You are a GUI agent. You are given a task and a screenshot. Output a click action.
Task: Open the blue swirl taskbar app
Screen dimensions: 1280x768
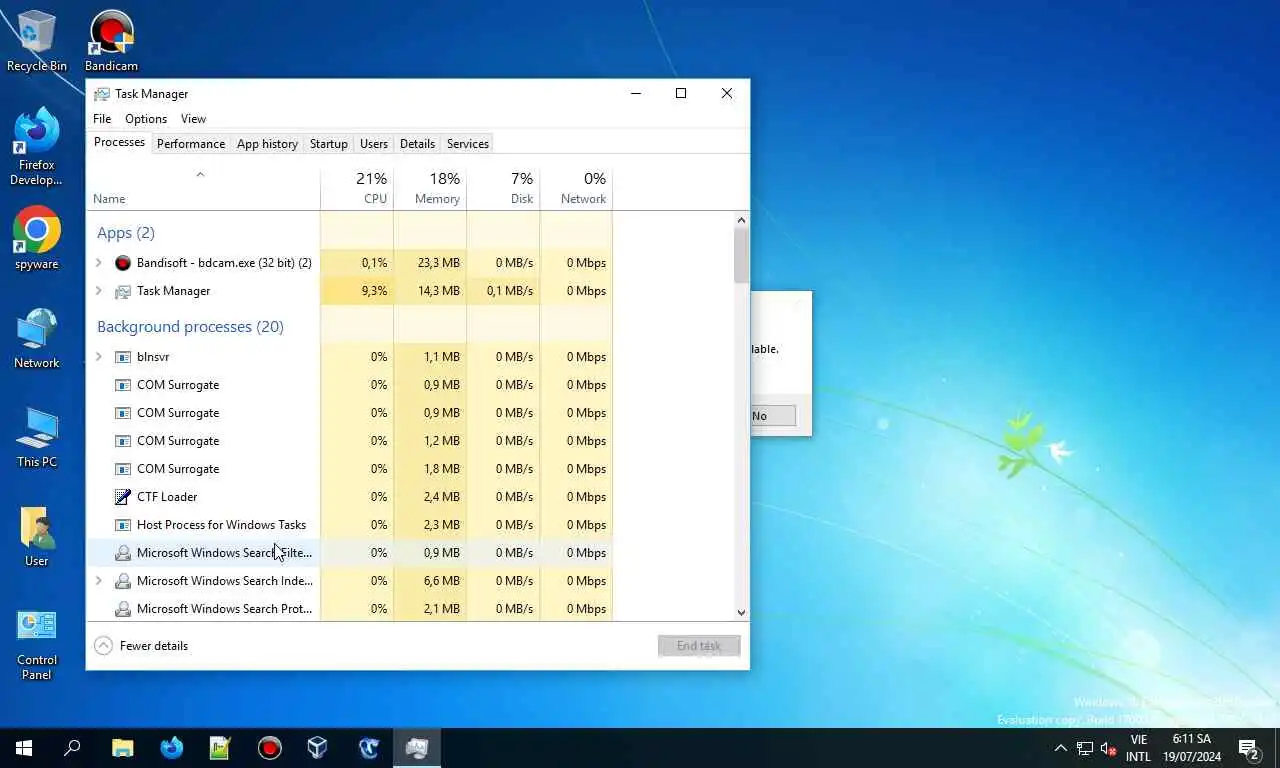(x=368, y=748)
